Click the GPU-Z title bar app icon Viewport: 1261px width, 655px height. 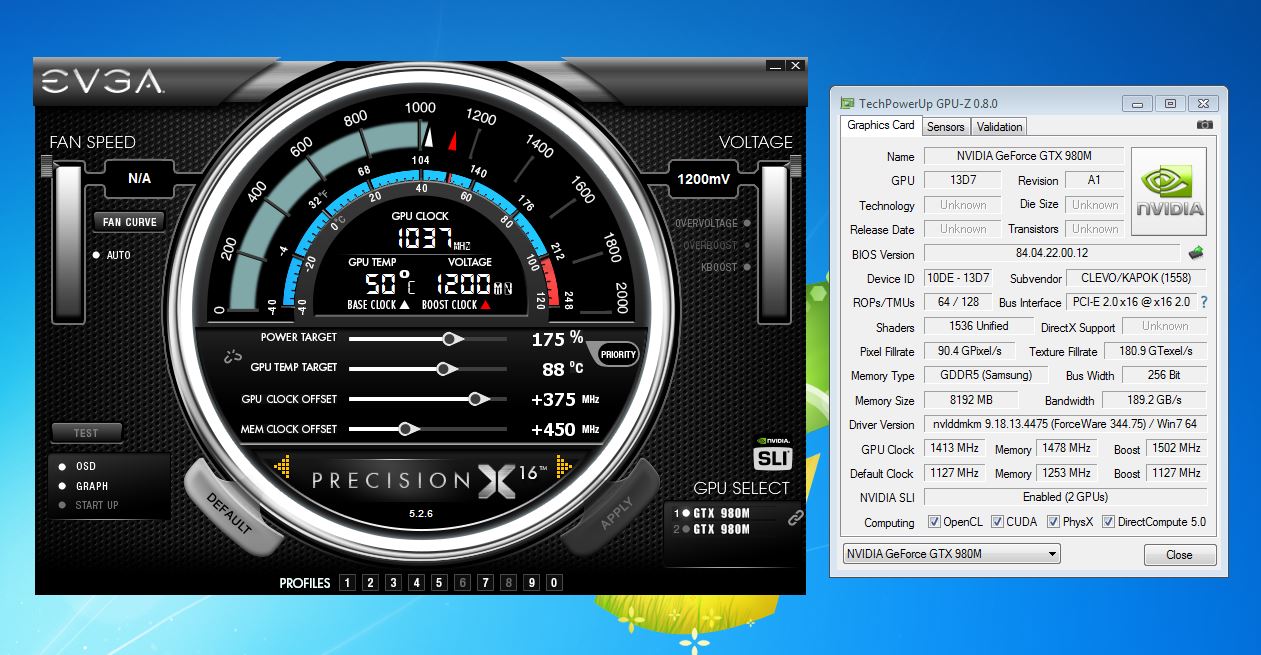(x=847, y=103)
